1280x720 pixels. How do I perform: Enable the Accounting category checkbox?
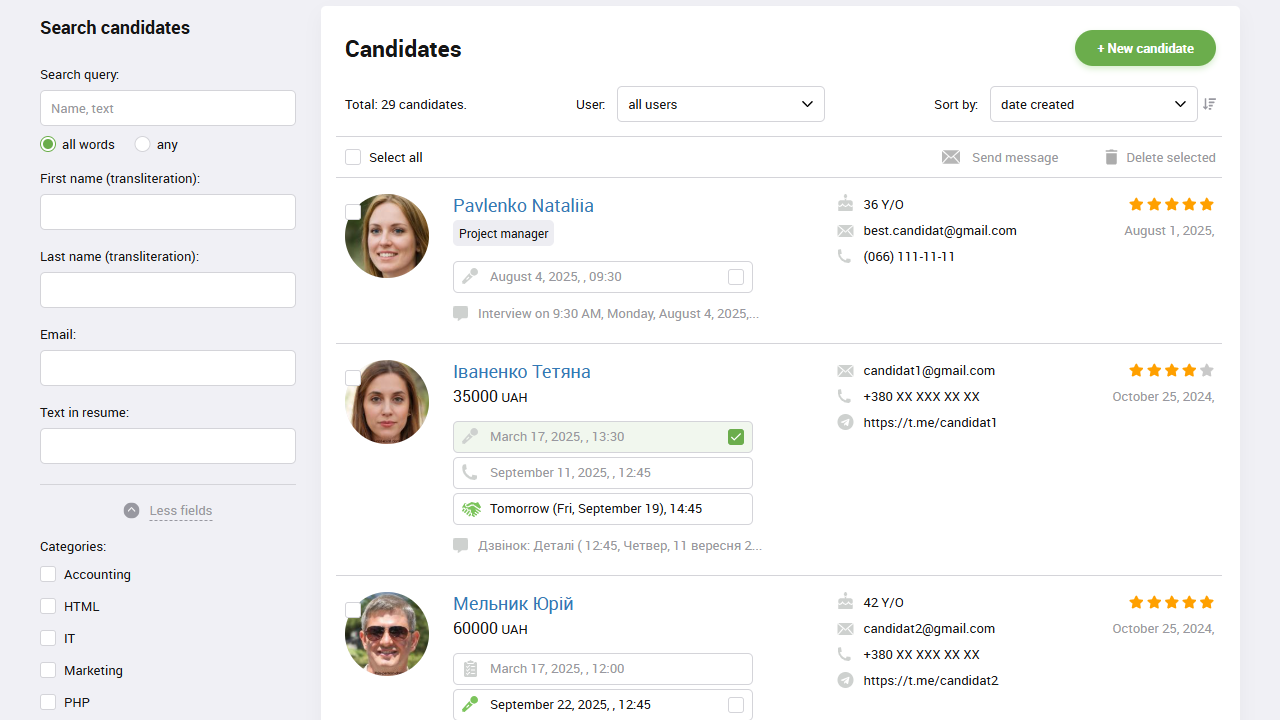click(48, 574)
